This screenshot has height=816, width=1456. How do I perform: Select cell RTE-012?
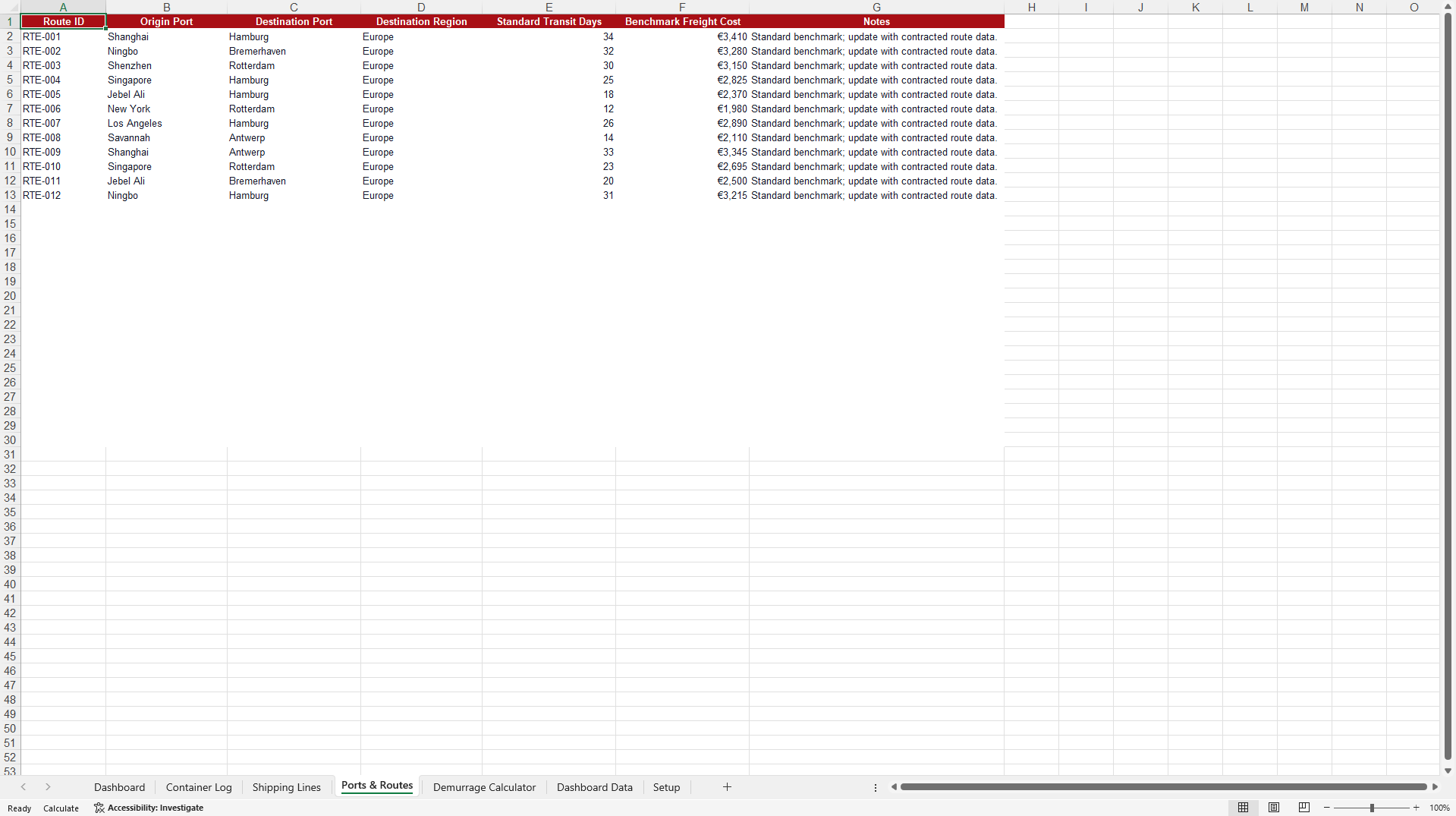pyautogui.click(x=63, y=195)
